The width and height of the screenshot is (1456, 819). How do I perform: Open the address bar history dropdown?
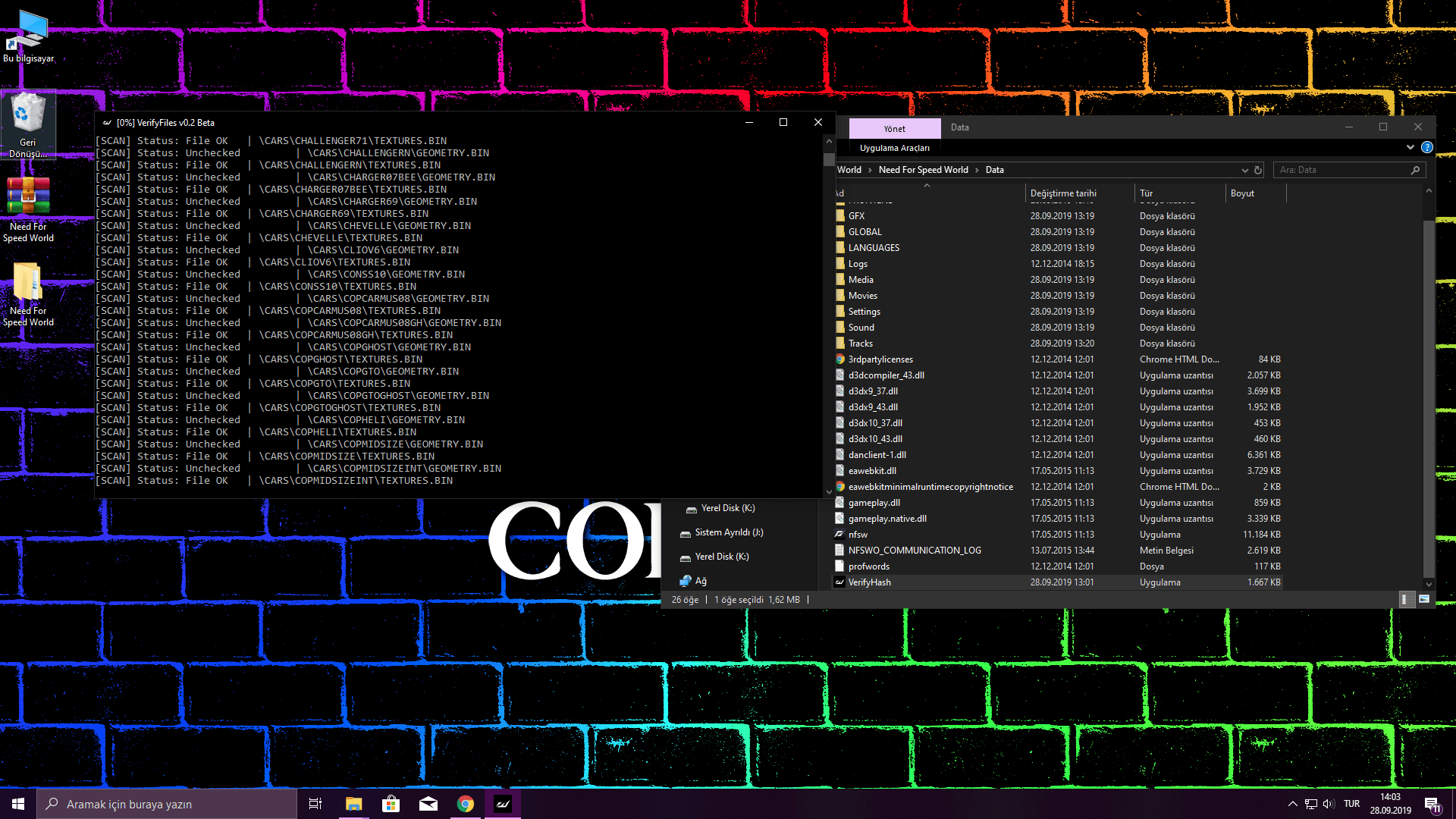pos(1244,170)
